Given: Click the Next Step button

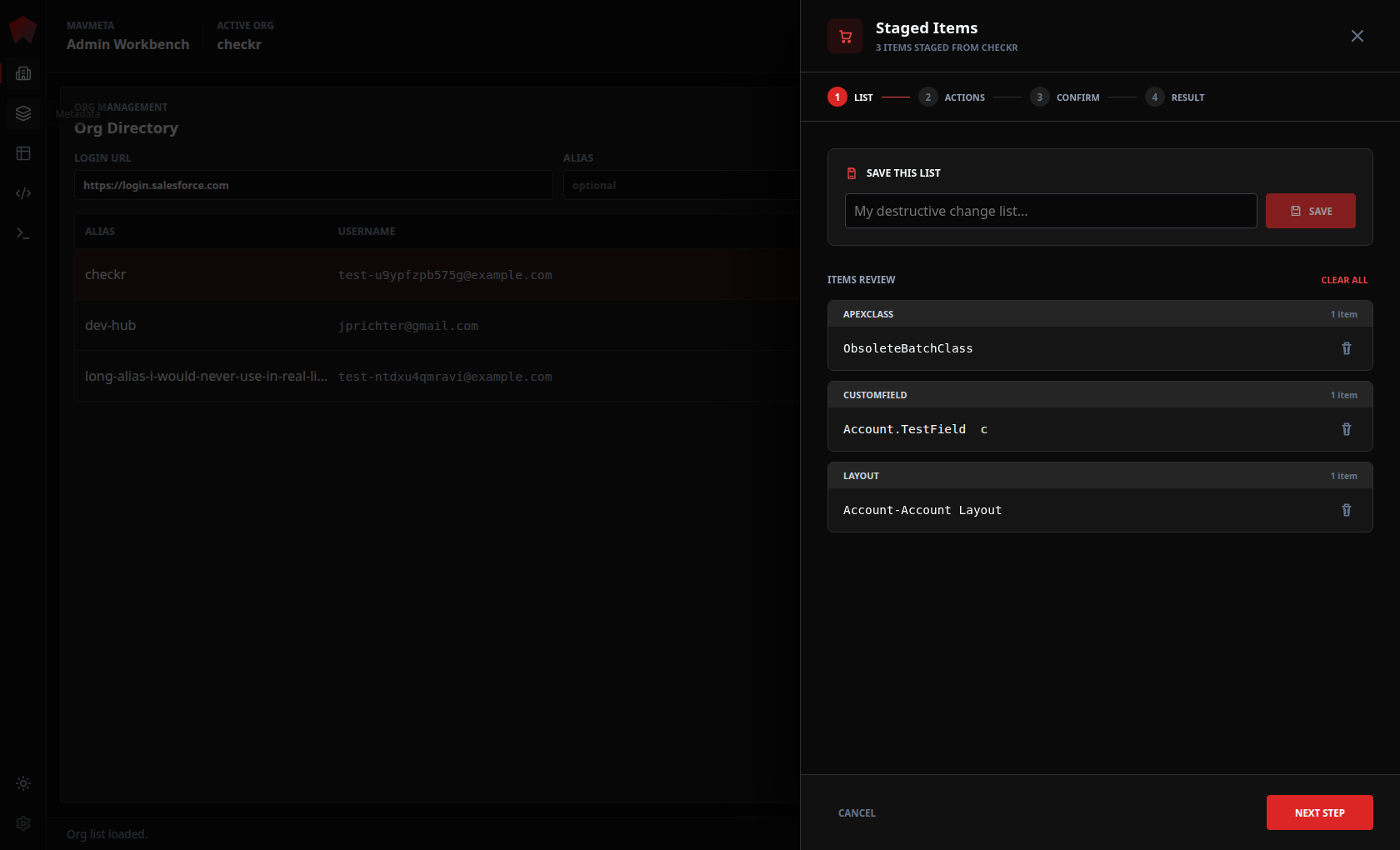Looking at the screenshot, I should [1320, 812].
